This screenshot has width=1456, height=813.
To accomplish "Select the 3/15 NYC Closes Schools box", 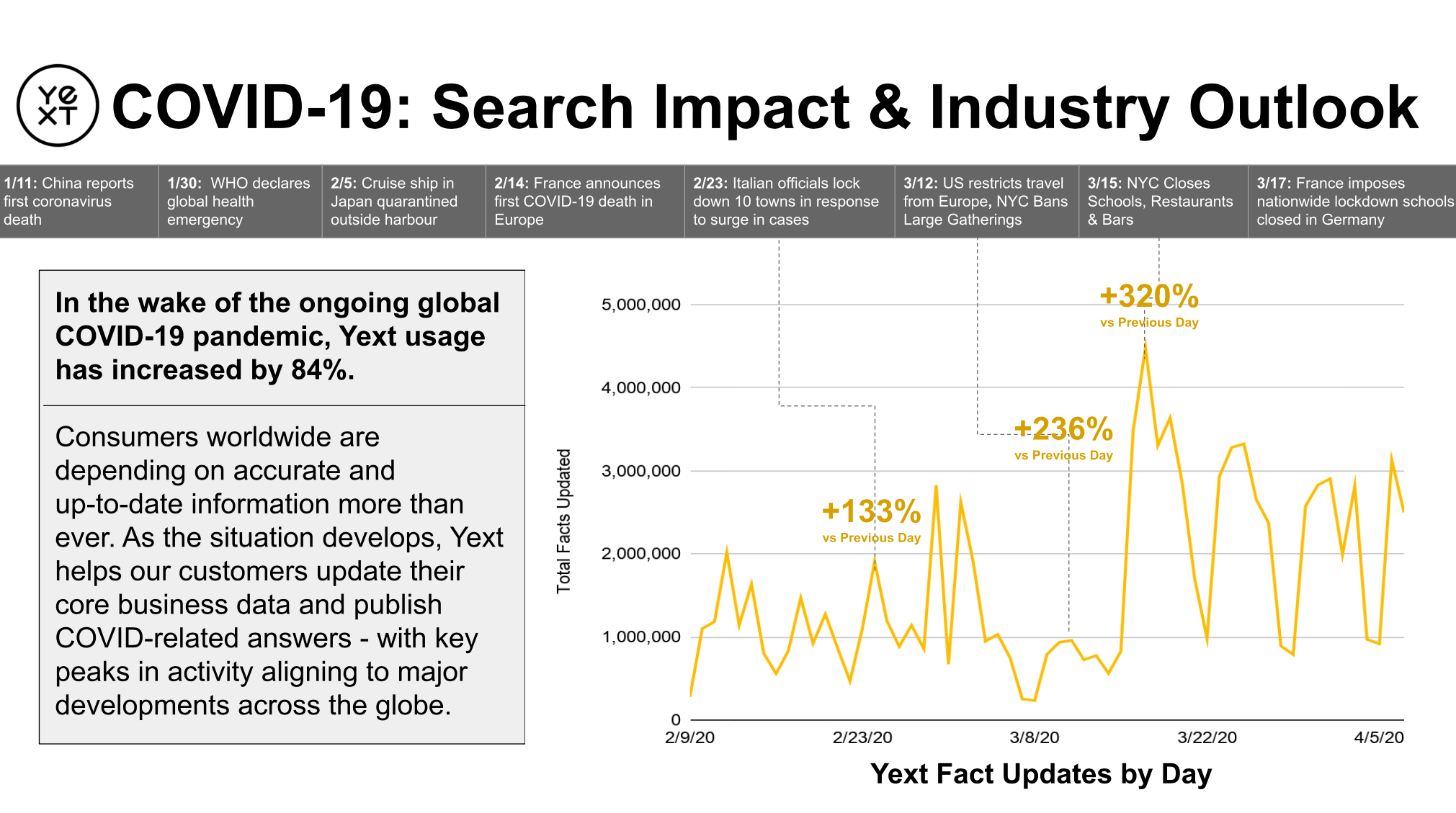I will click(1162, 202).
